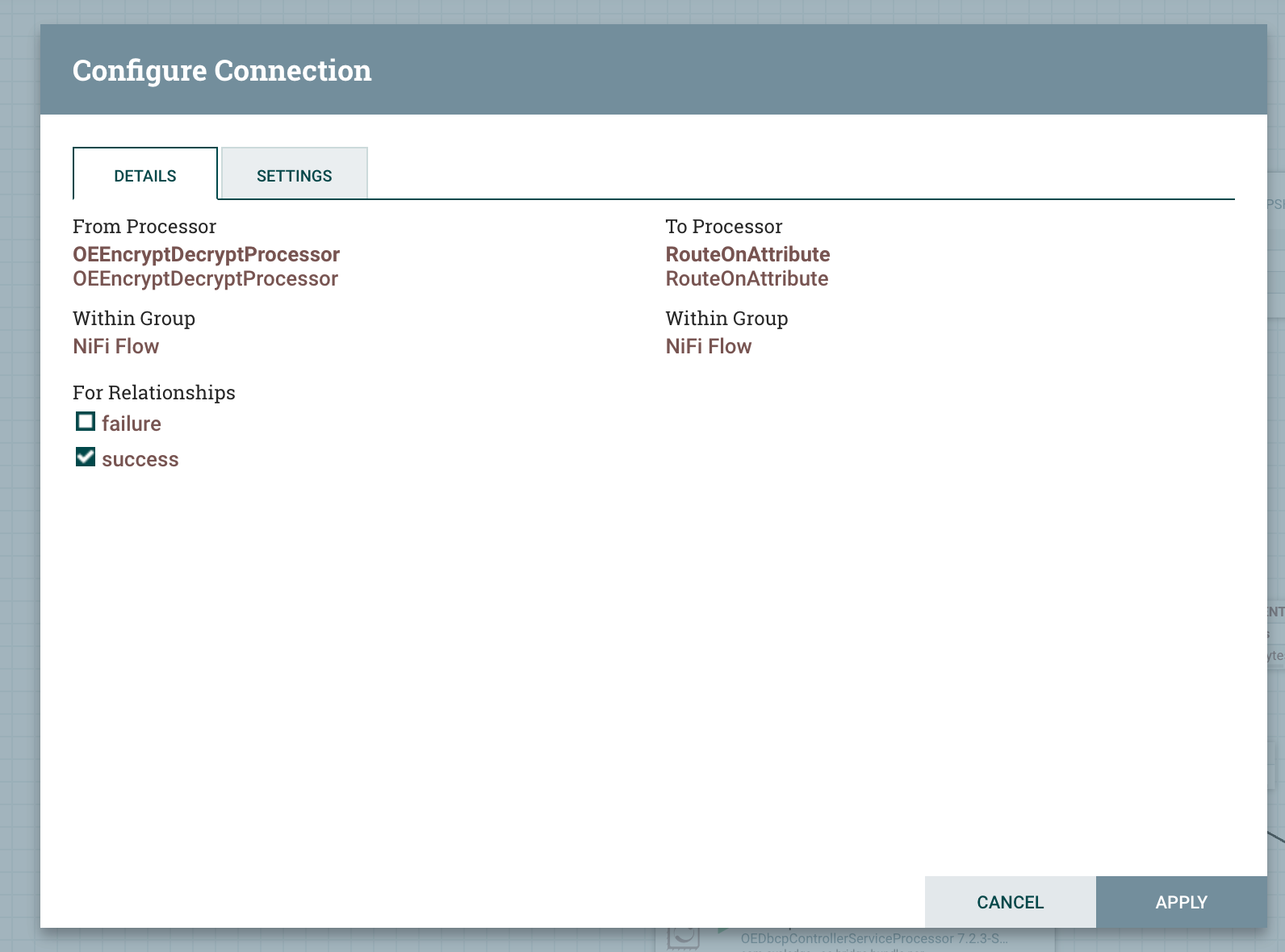The image size is (1285, 952).
Task: Click OEDbcpControllerServiceProcessor text behind dialog
Action: (x=873, y=938)
